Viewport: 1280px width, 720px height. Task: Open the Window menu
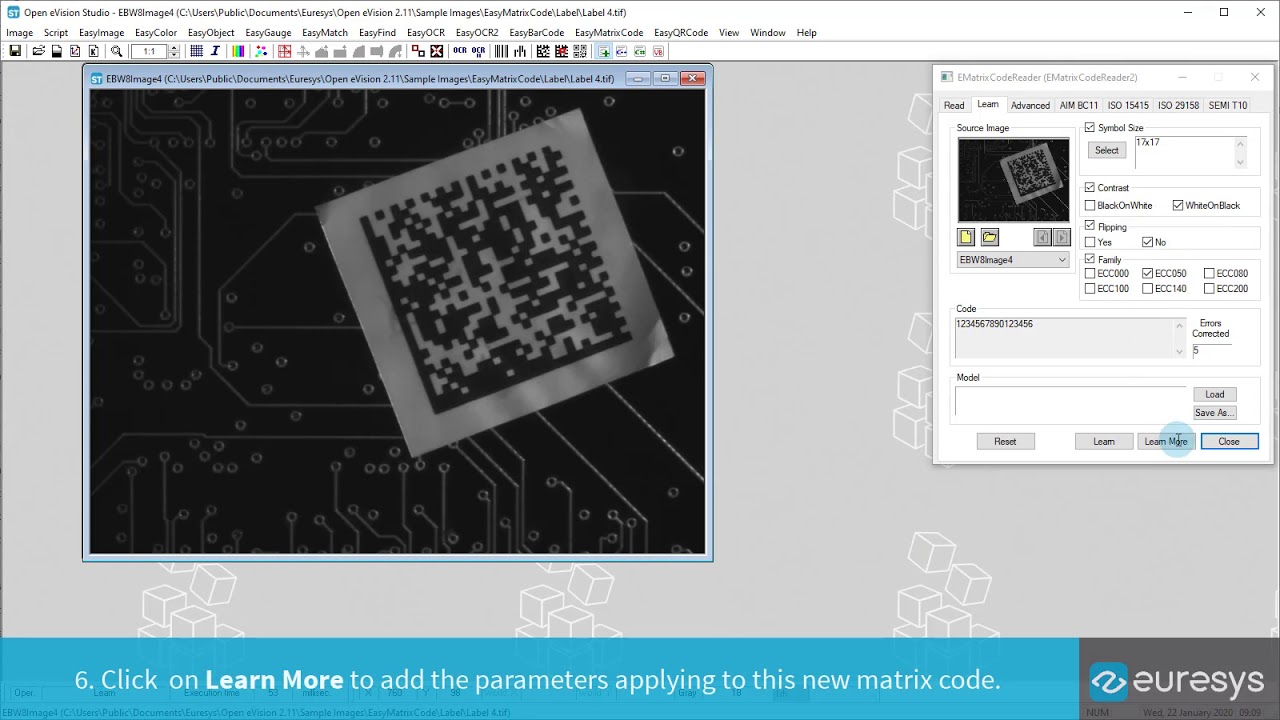click(768, 33)
